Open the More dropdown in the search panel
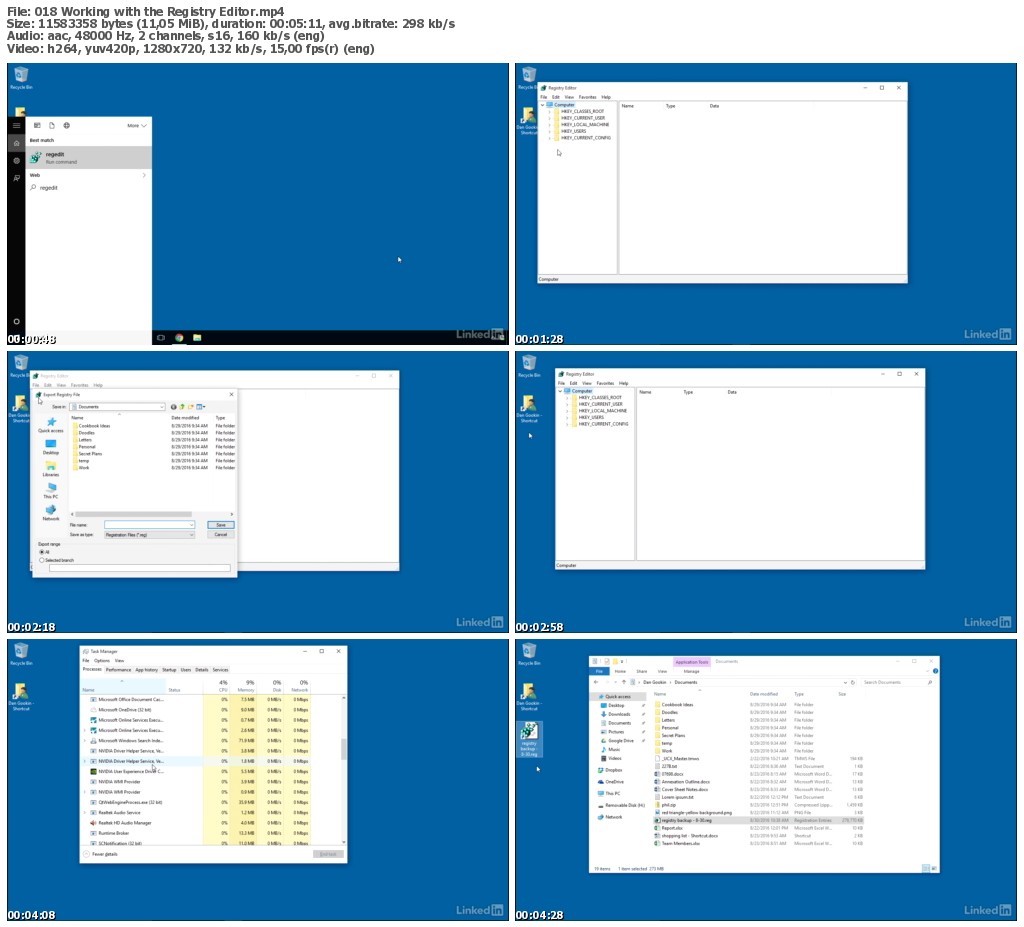 [x=136, y=125]
